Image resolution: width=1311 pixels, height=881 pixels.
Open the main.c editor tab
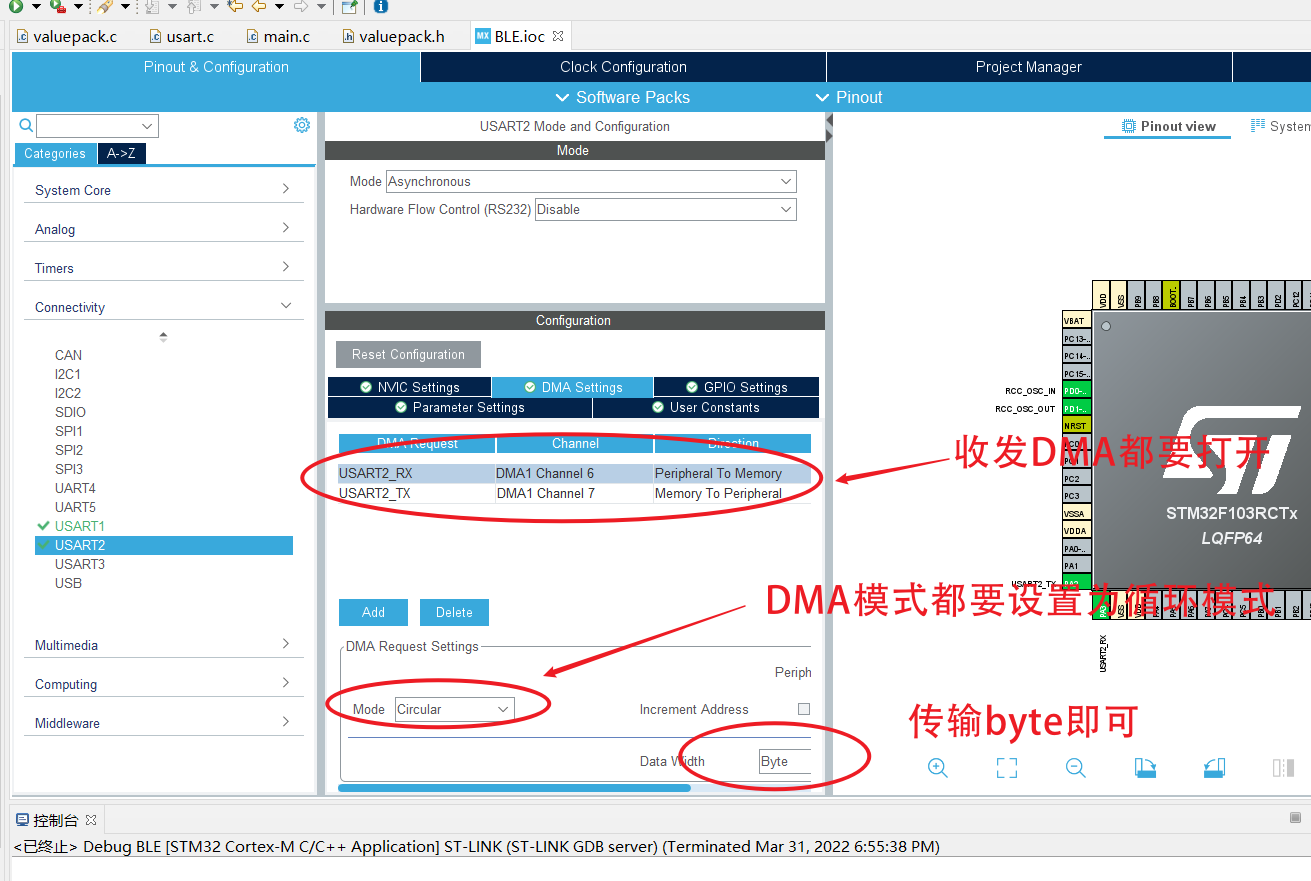pyautogui.click(x=279, y=36)
